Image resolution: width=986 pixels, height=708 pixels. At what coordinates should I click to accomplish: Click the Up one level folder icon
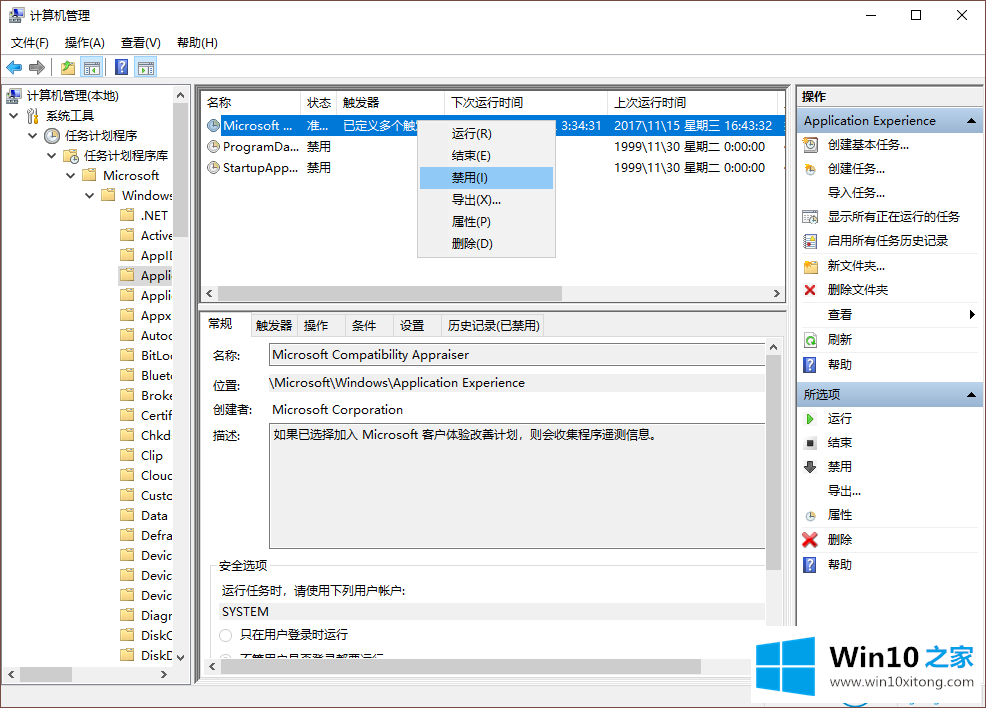pyautogui.click(x=68, y=67)
